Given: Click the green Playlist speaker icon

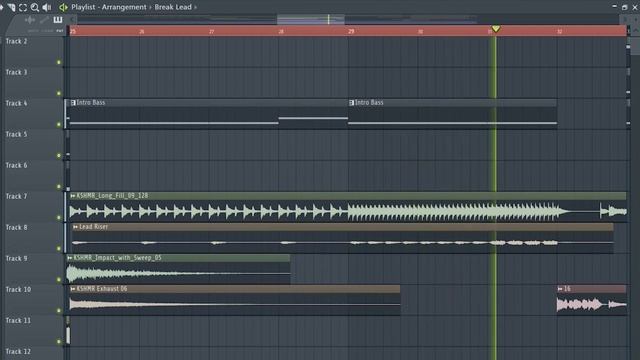Looking at the screenshot, I should click(x=63, y=7).
